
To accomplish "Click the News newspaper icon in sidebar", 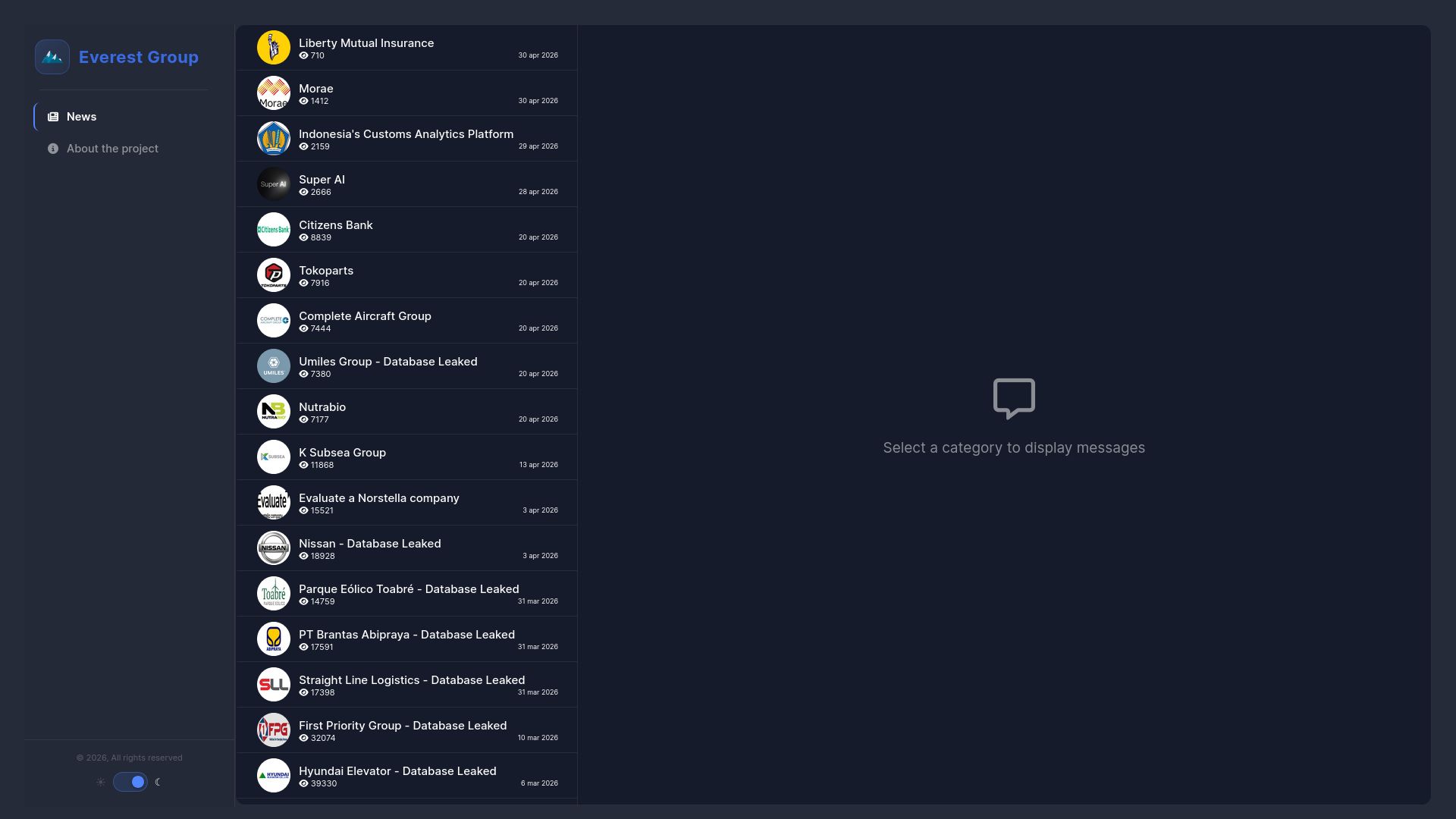I will click(53, 117).
